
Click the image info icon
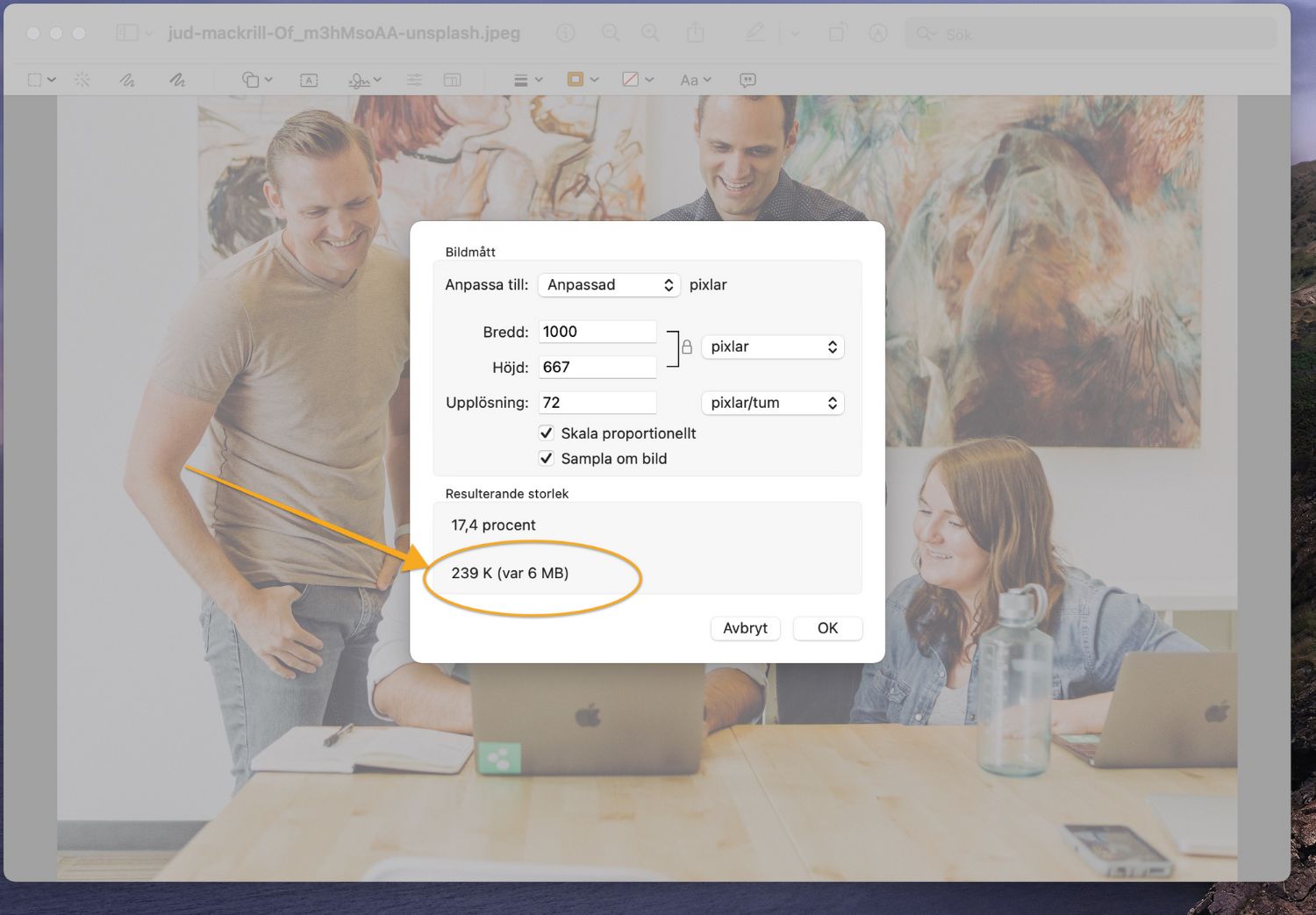tap(566, 33)
